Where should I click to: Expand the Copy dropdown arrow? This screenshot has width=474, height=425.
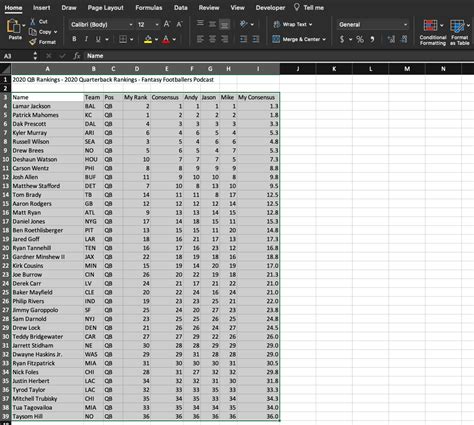(x=55, y=32)
